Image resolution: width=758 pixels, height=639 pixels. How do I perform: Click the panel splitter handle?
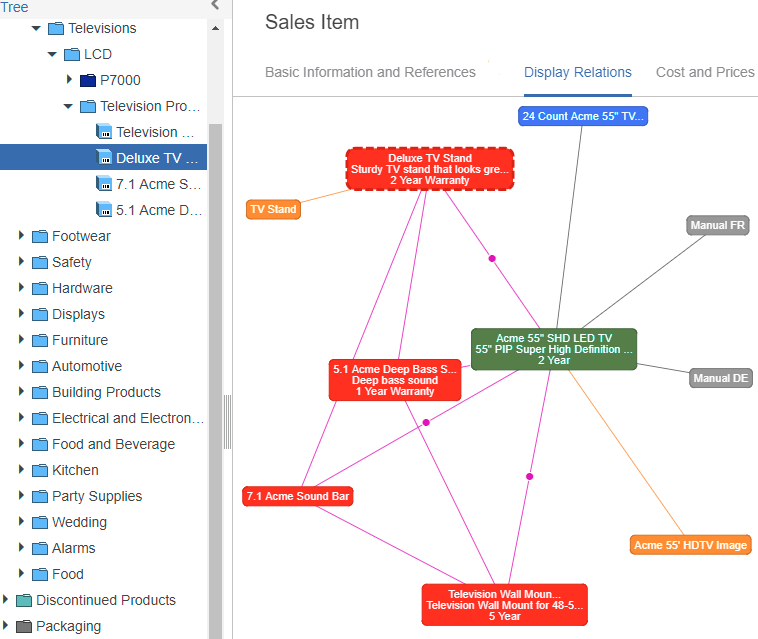[227, 422]
